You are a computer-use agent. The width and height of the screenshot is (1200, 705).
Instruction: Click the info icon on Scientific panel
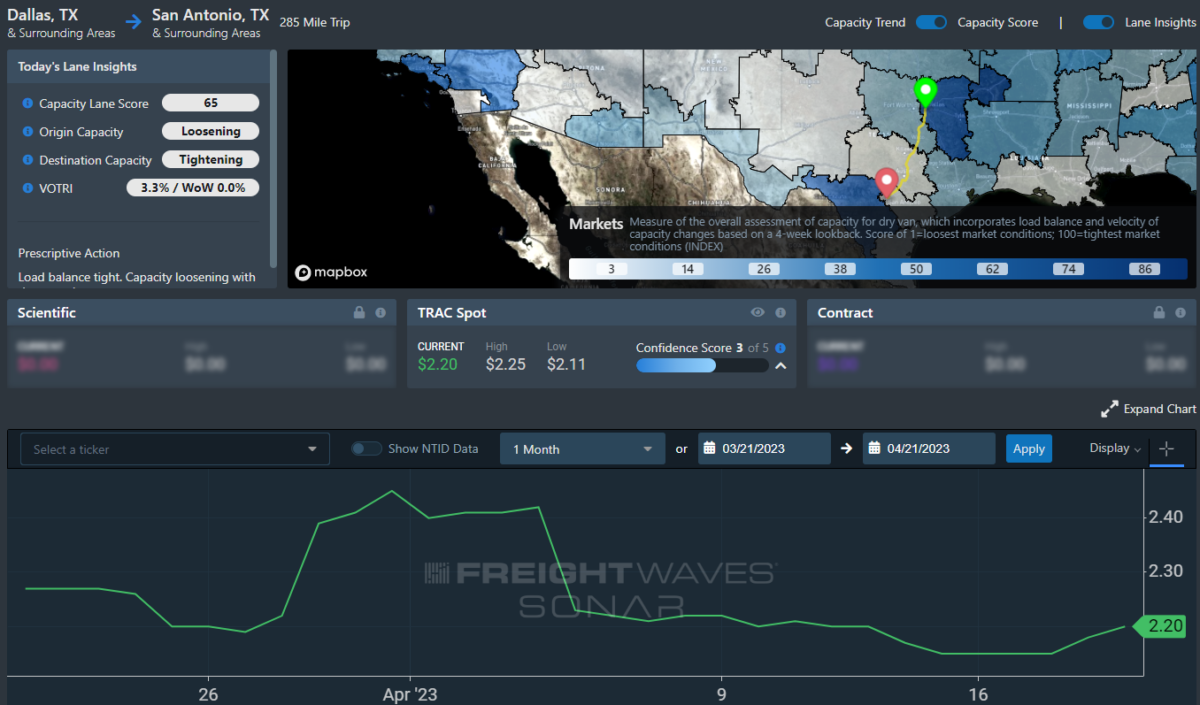pyautogui.click(x=380, y=313)
